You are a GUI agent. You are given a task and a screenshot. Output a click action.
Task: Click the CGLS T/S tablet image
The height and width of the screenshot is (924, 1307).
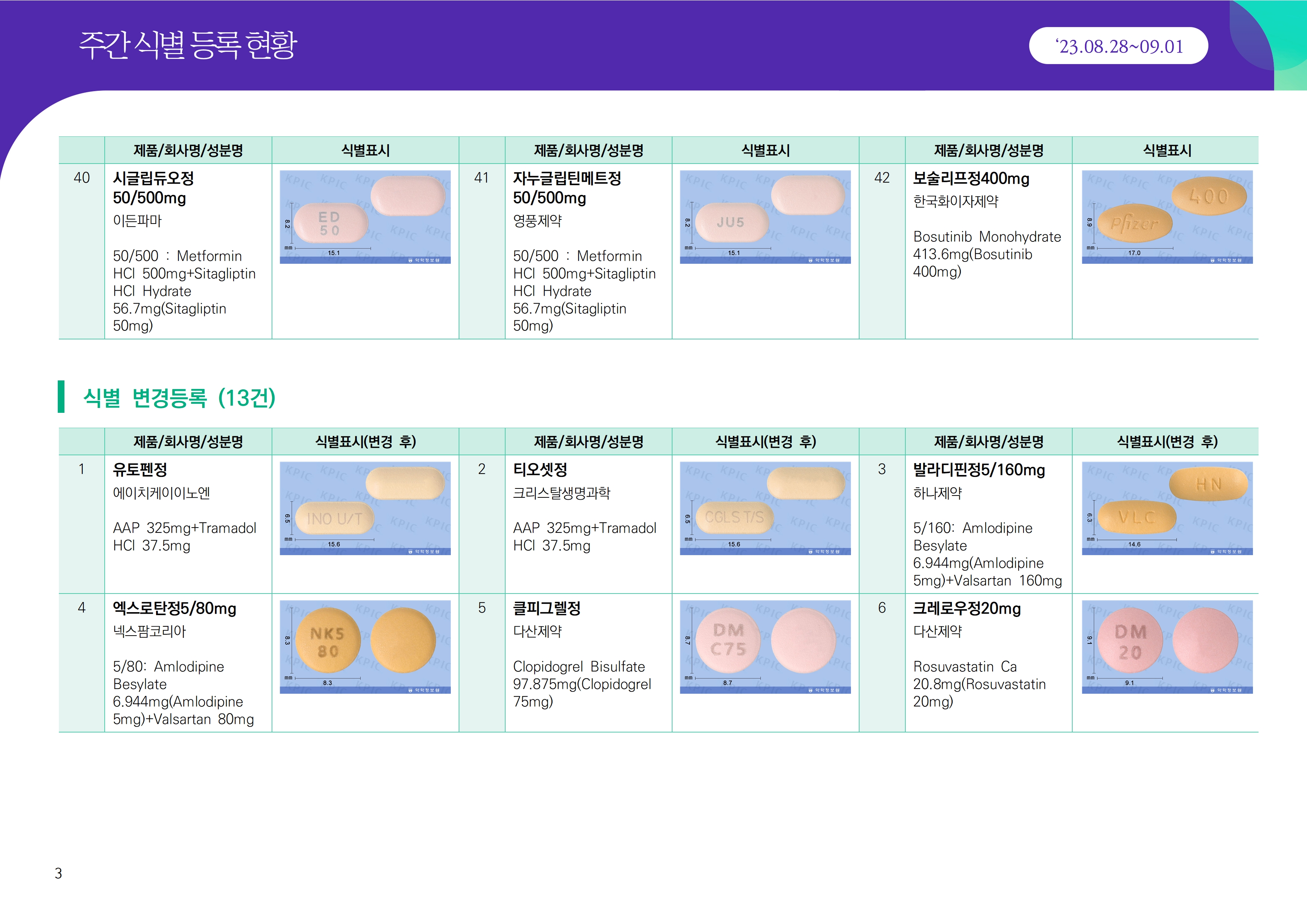[765, 508]
